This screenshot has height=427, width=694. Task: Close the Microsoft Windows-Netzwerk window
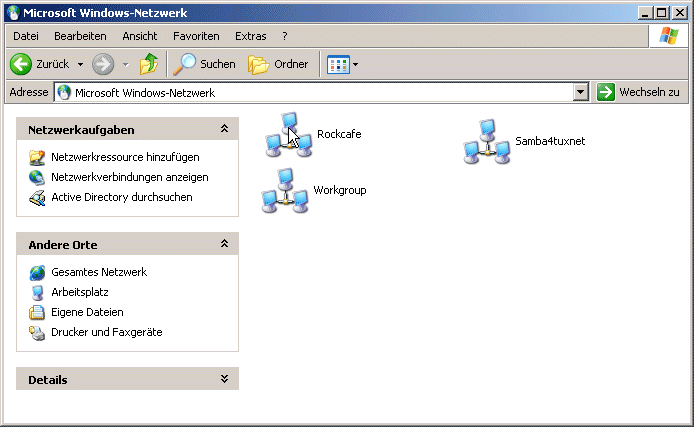point(679,13)
